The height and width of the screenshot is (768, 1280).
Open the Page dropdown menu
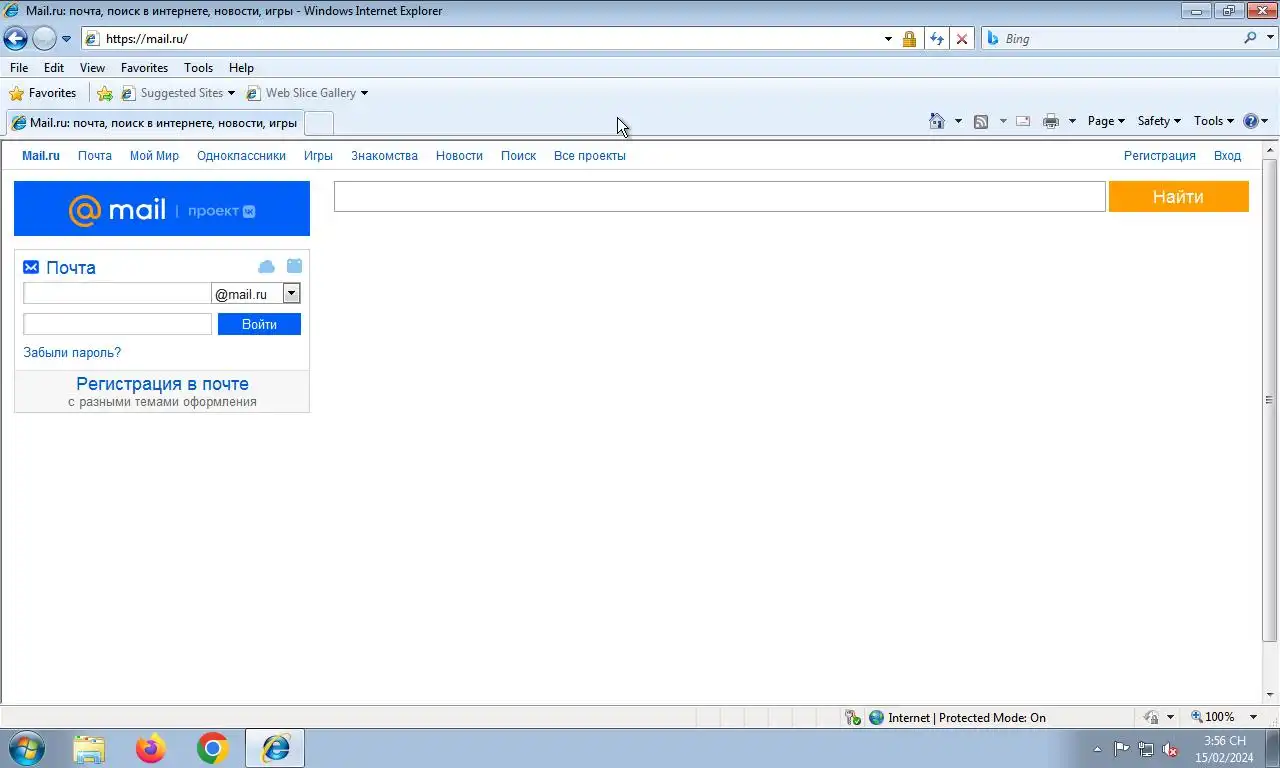(x=1106, y=121)
